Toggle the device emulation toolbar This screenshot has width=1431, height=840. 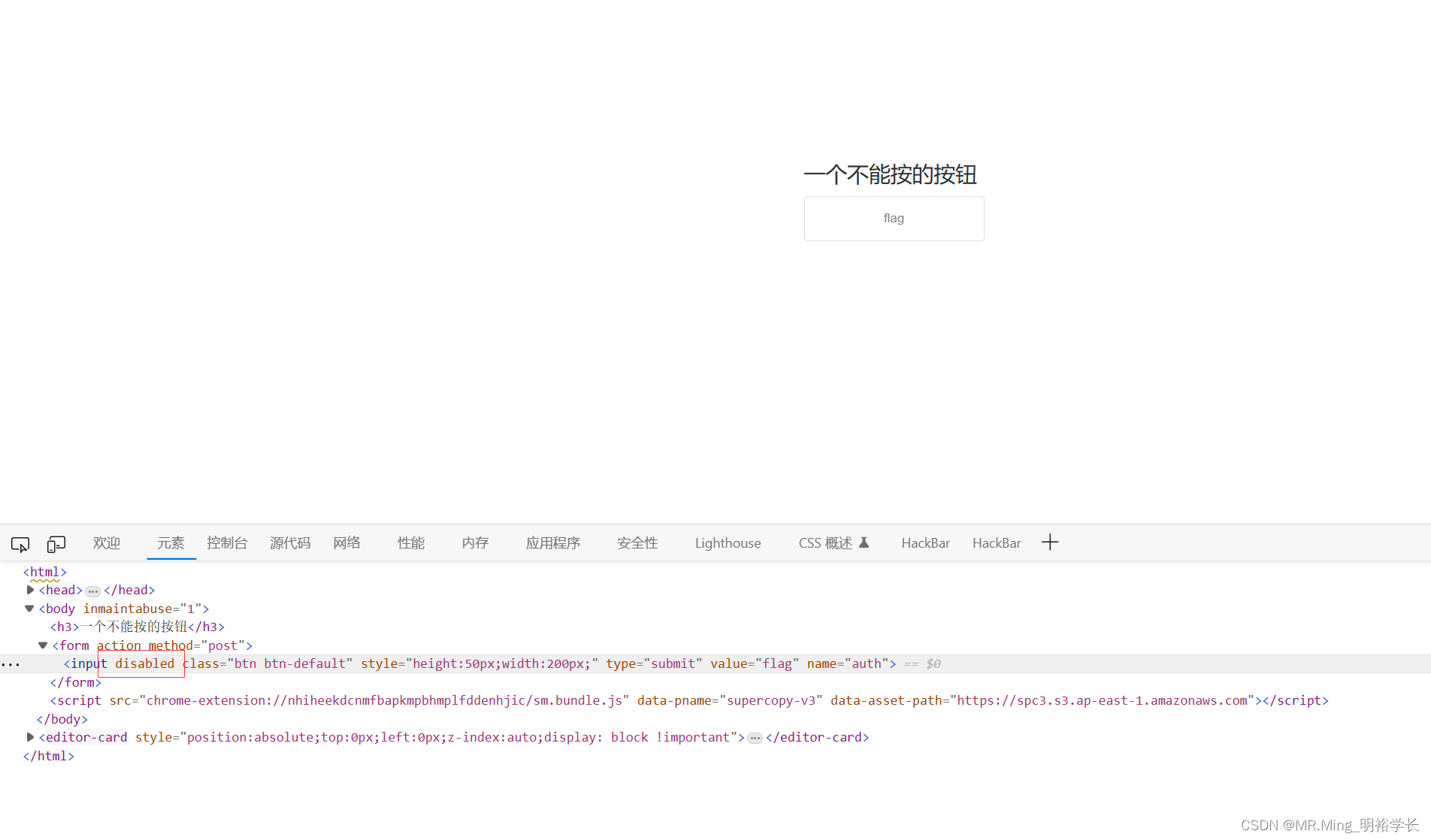(x=56, y=543)
